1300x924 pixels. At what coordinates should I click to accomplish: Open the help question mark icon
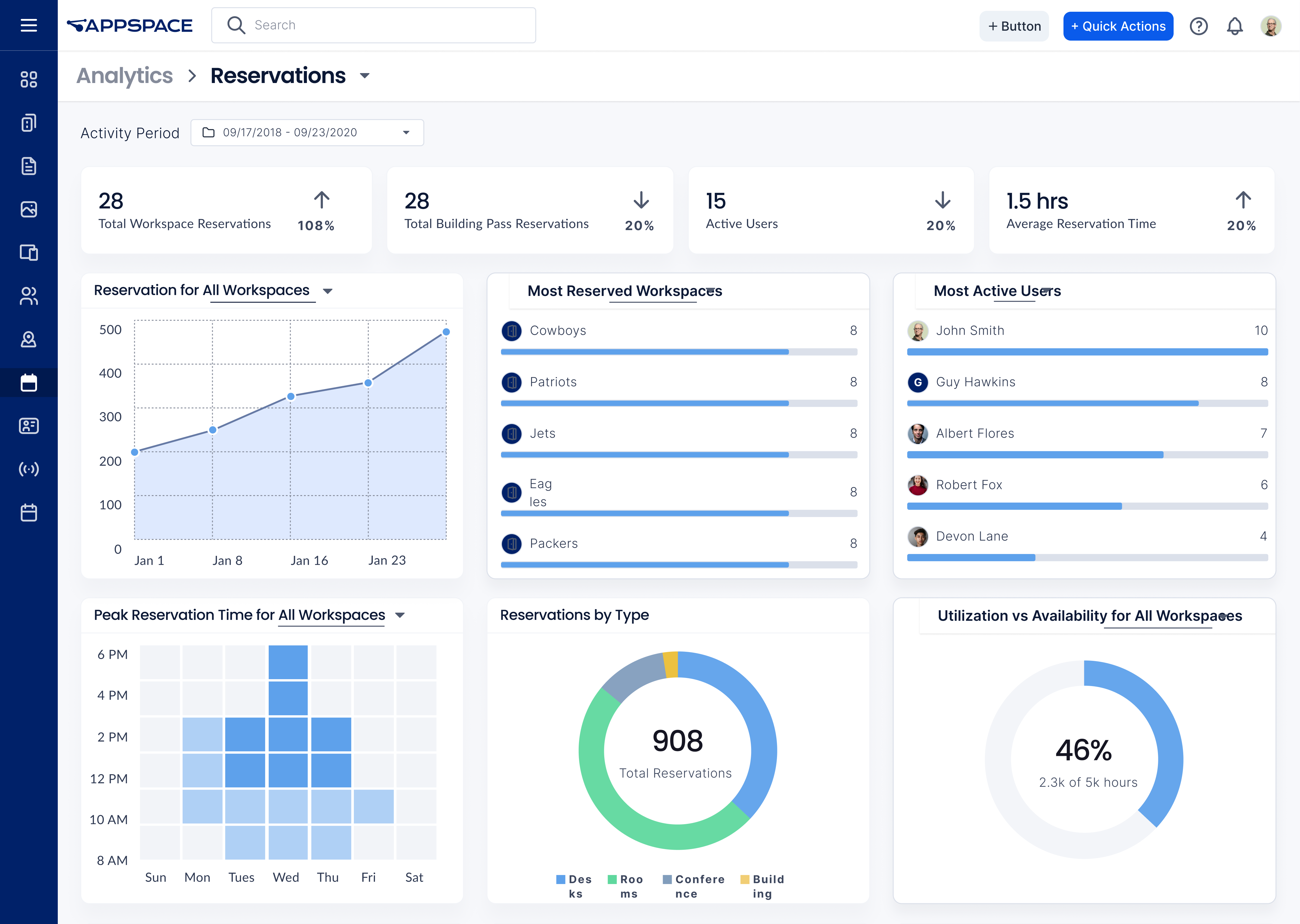1198,26
